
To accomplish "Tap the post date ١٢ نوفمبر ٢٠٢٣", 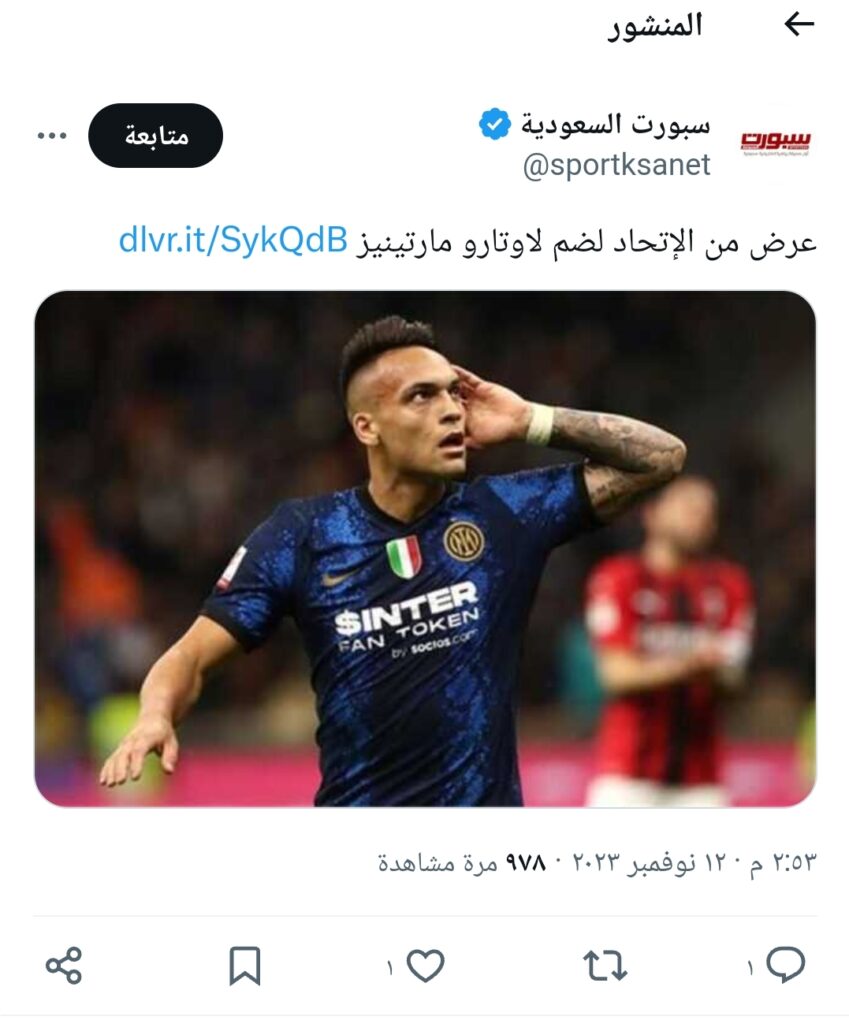I will coord(652,863).
